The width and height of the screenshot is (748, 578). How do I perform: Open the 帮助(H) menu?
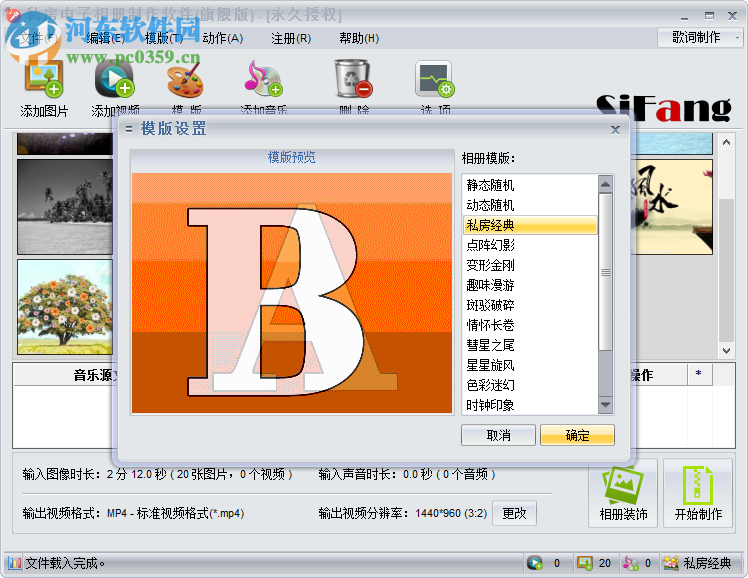359,38
